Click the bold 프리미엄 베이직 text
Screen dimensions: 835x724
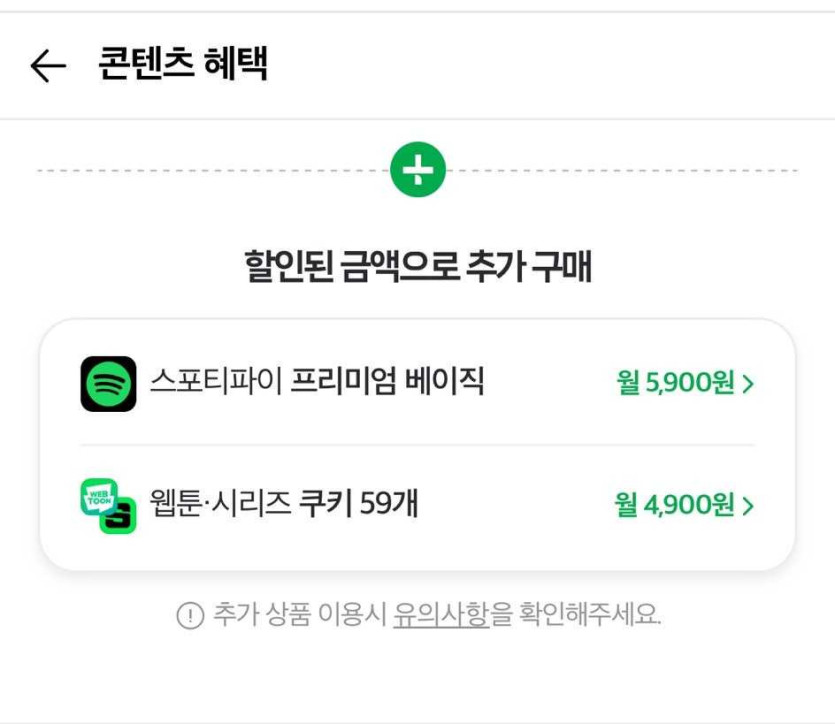pyautogui.click(x=387, y=382)
